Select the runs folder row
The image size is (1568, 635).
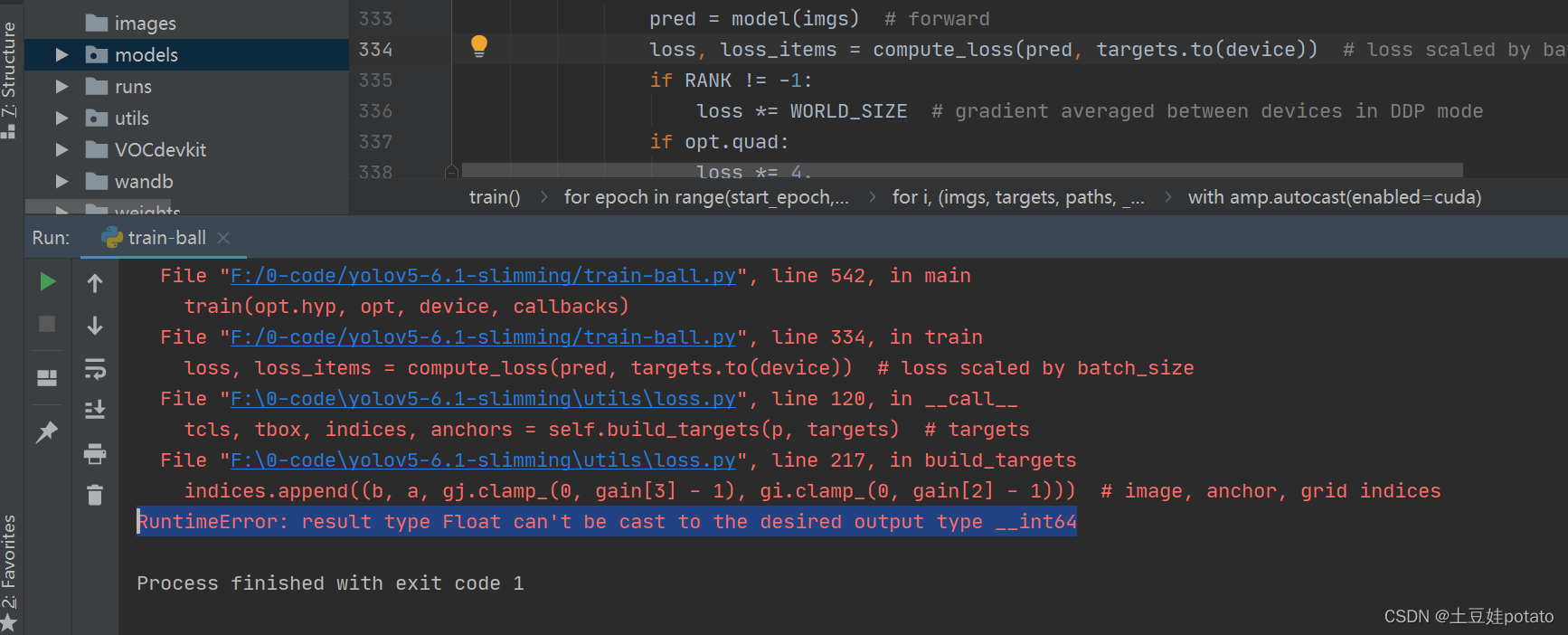pos(187,87)
